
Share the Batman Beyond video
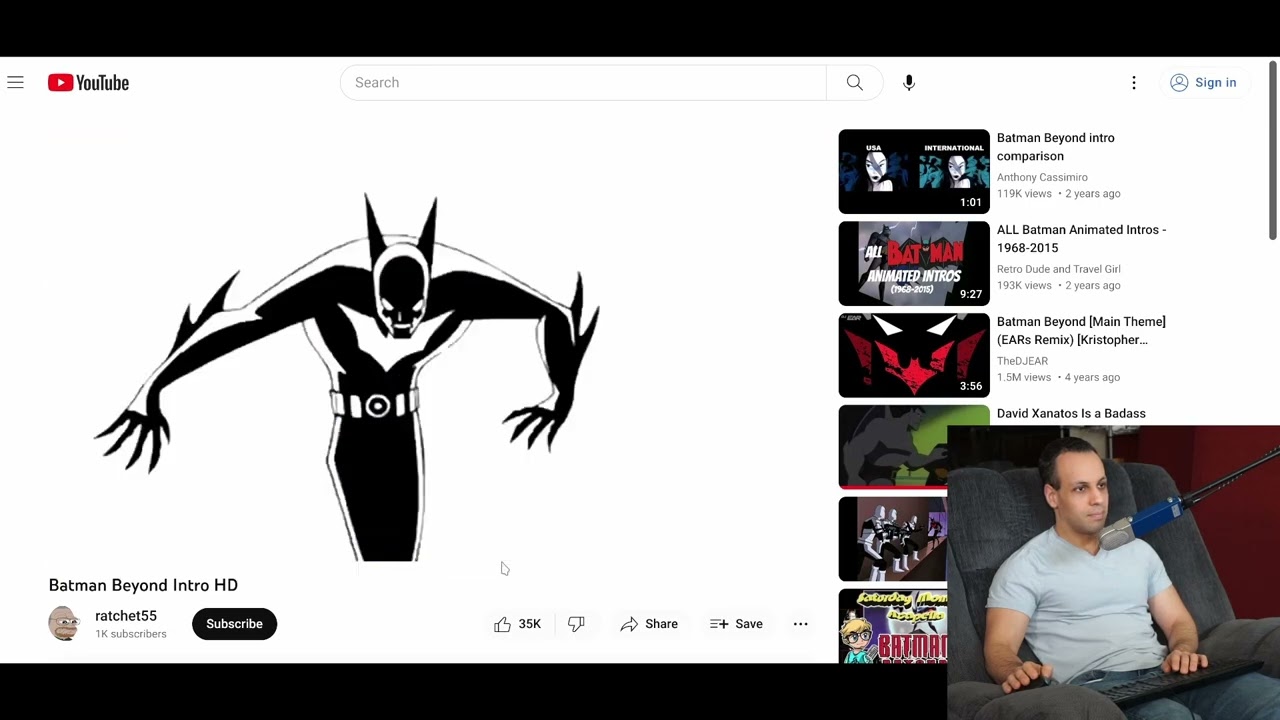click(649, 624)
